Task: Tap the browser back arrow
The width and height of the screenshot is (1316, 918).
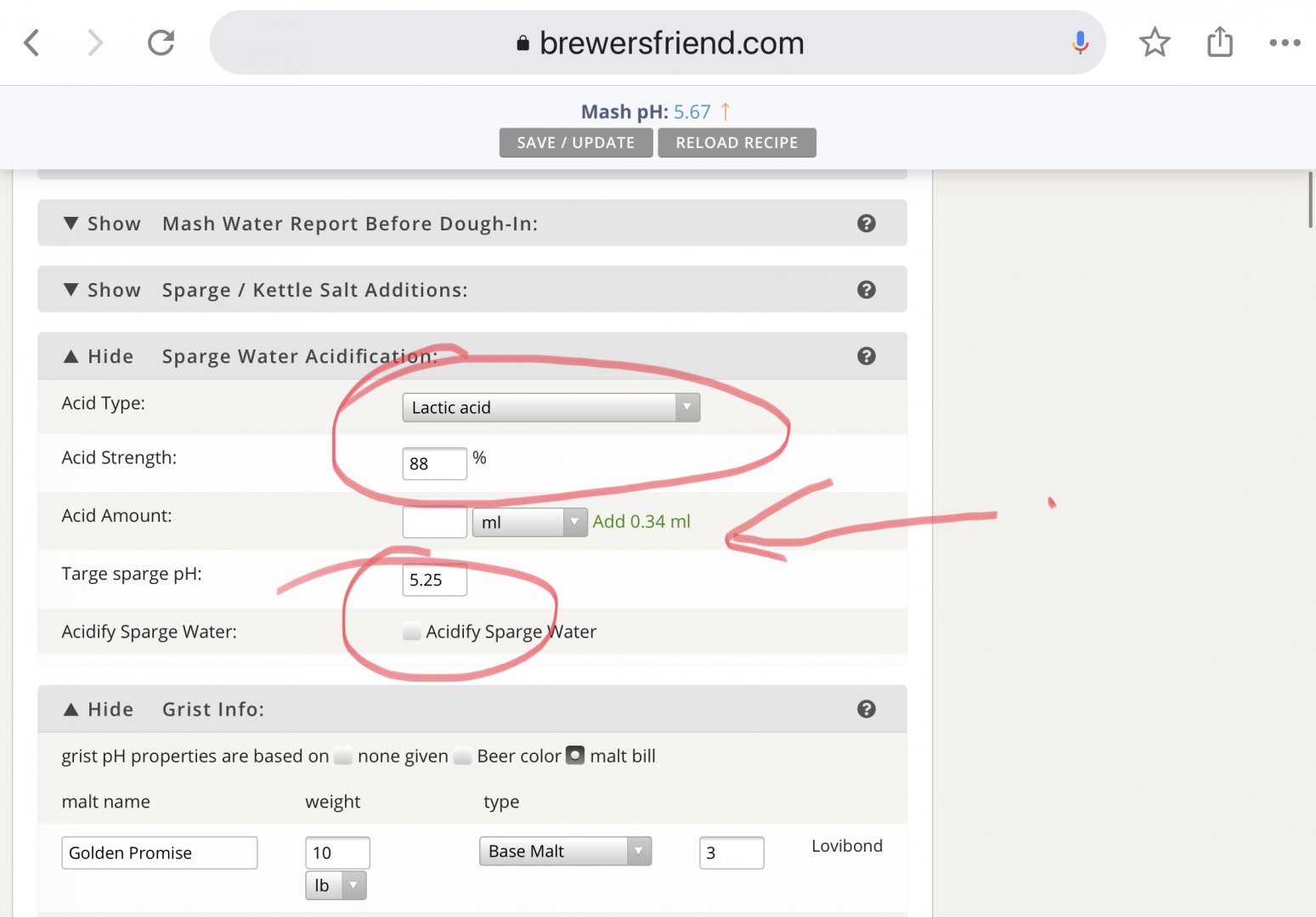Action: coord(32,42)
